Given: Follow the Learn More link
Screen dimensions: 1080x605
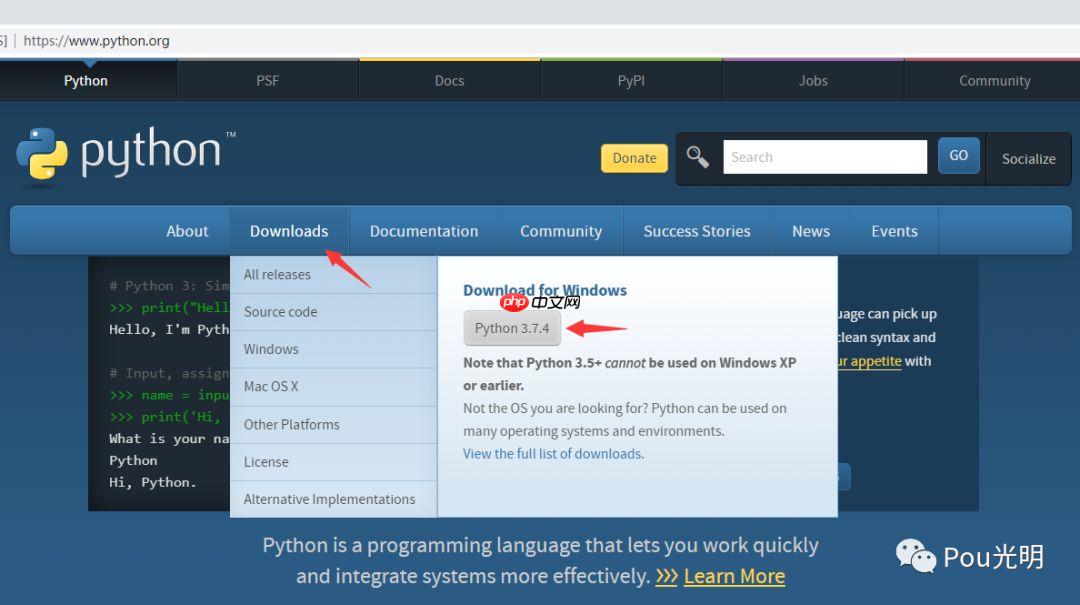Looking at the screenshot, I should coord(734,576).
